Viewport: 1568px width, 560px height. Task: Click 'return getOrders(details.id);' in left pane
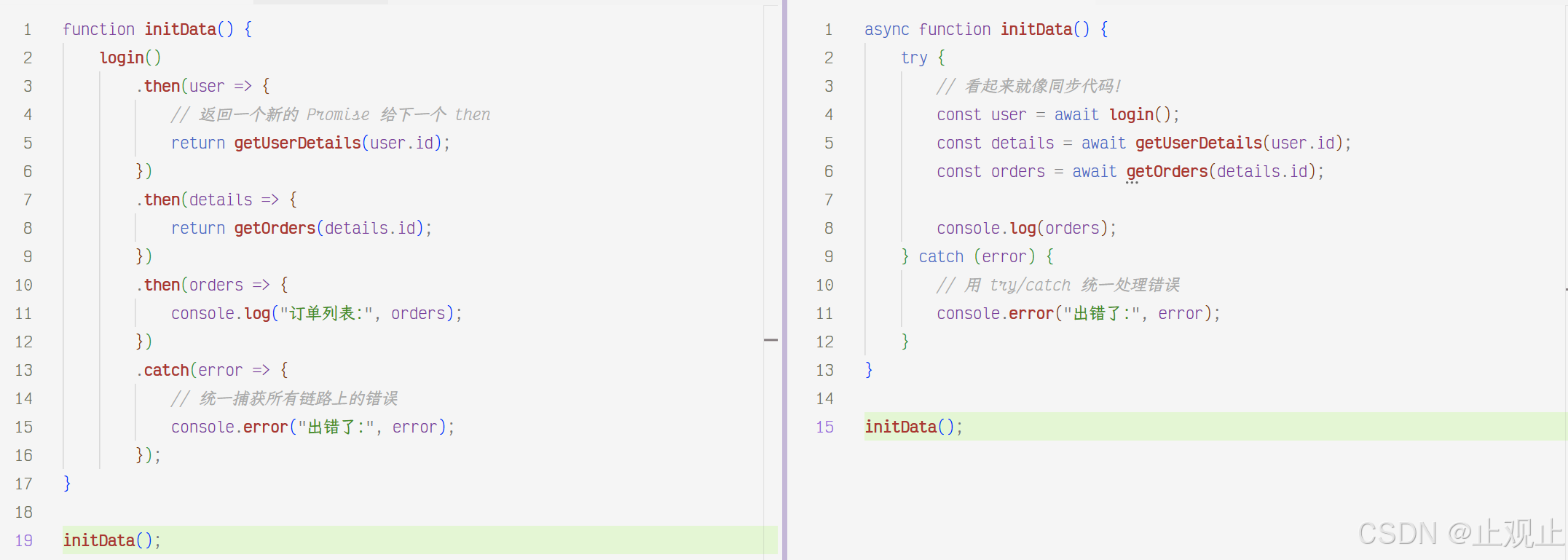(x=302, y=228)
